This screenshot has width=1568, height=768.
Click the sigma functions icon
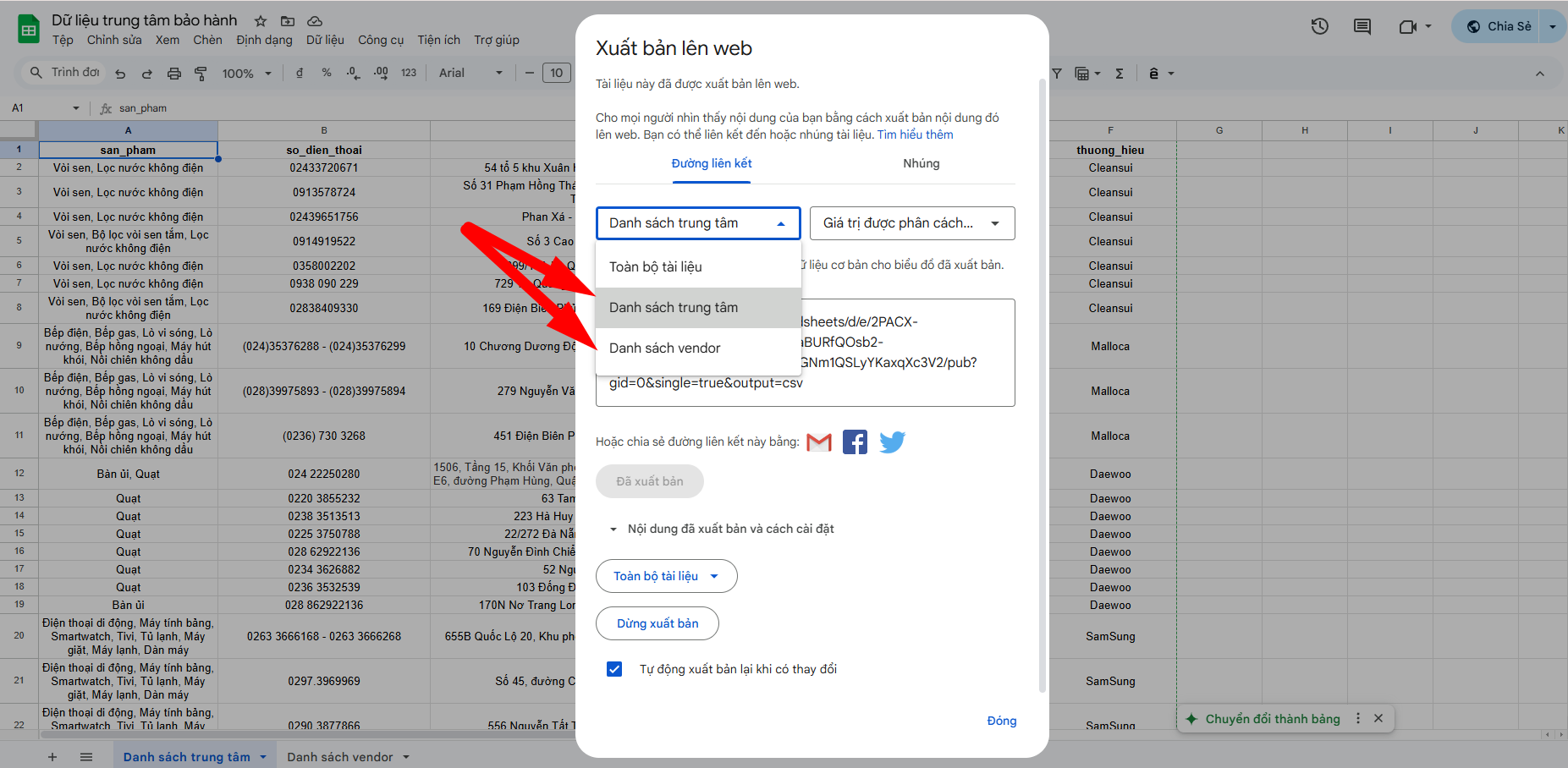point(1120,74)
